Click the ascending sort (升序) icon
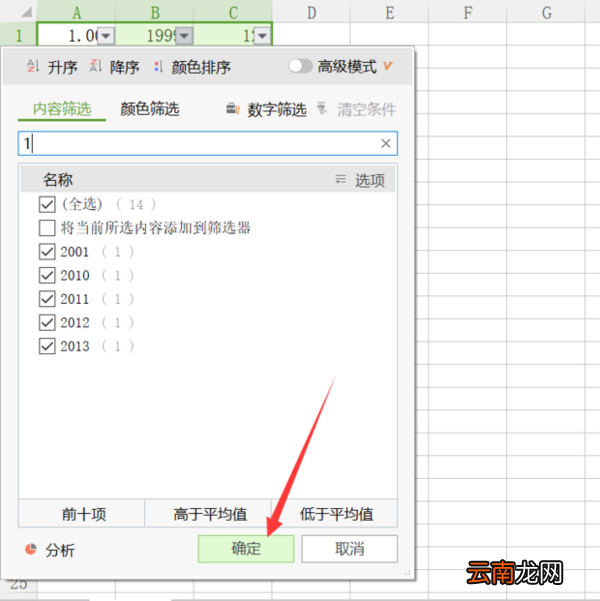Image resolution: width=600 pixels, height=601 pixels. tap(33, 66)
